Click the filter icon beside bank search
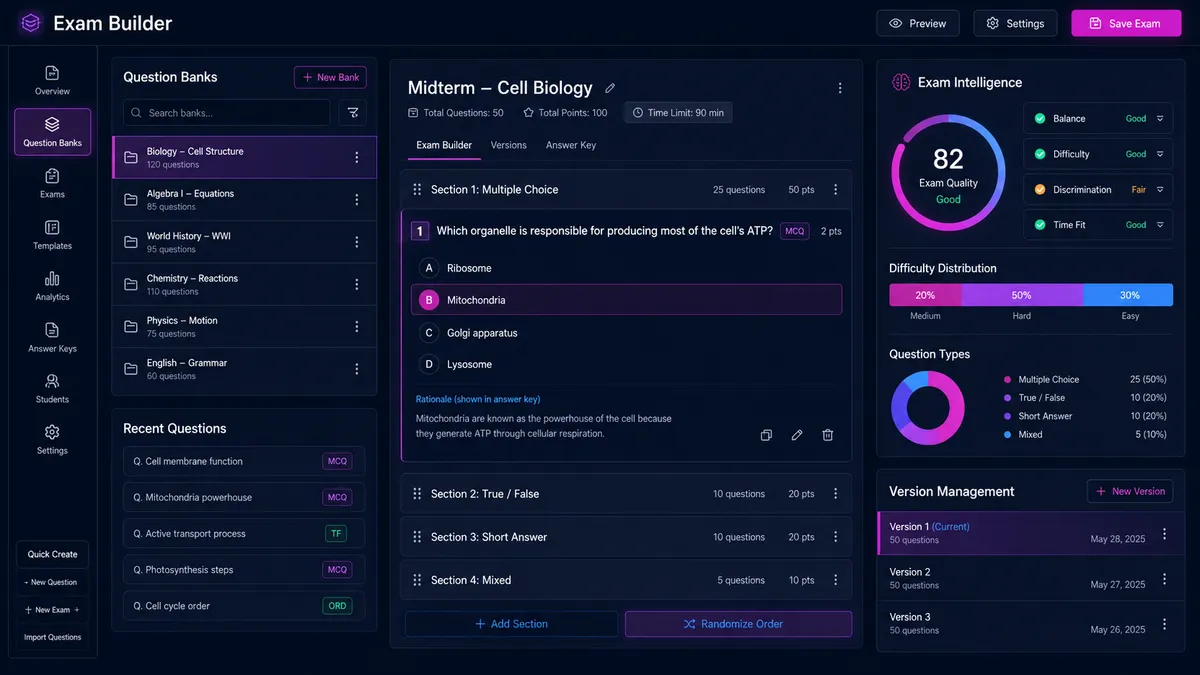 (x=352, y=113)
